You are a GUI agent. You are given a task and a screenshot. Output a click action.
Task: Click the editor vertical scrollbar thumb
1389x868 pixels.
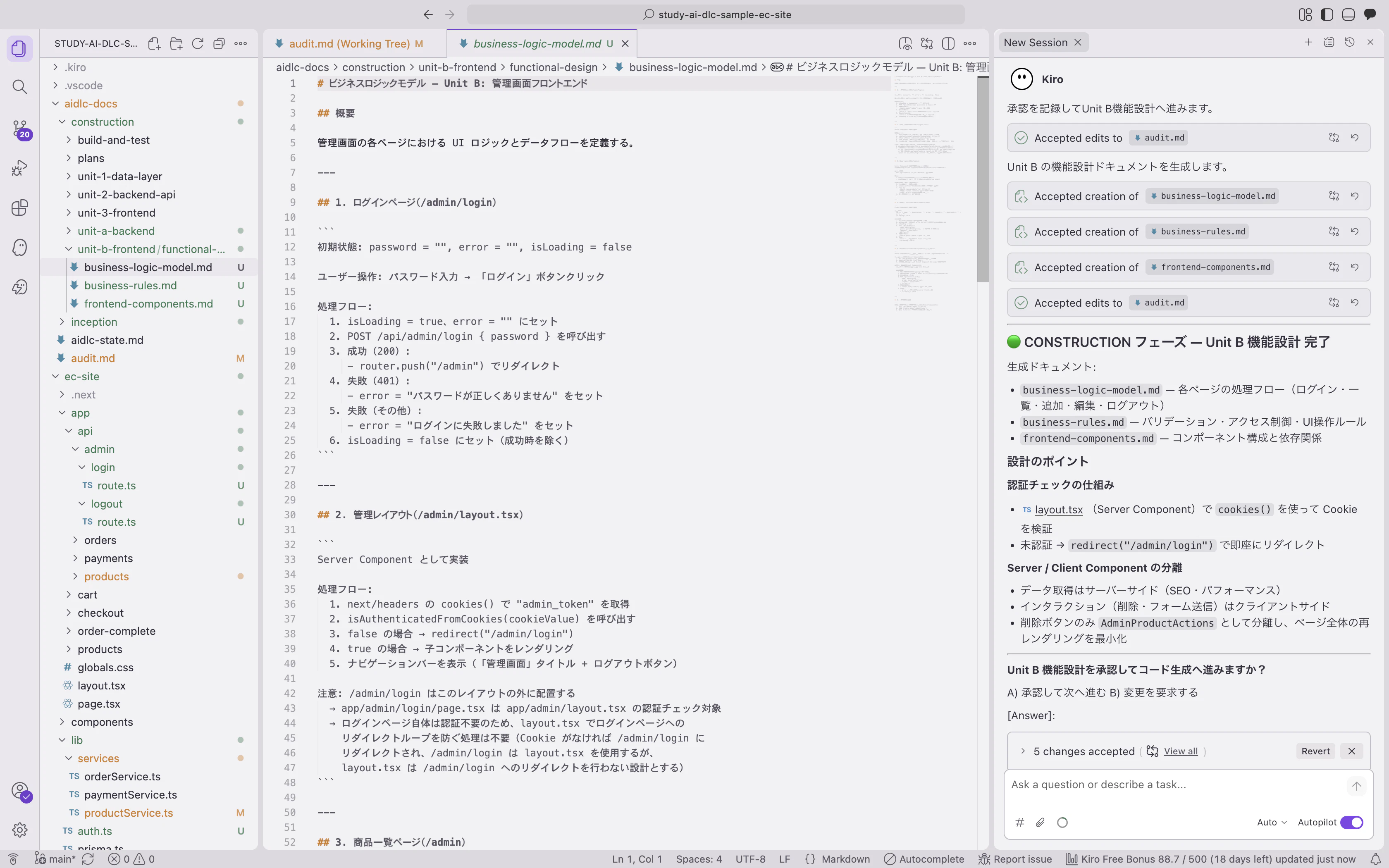(x=983, y=179)
